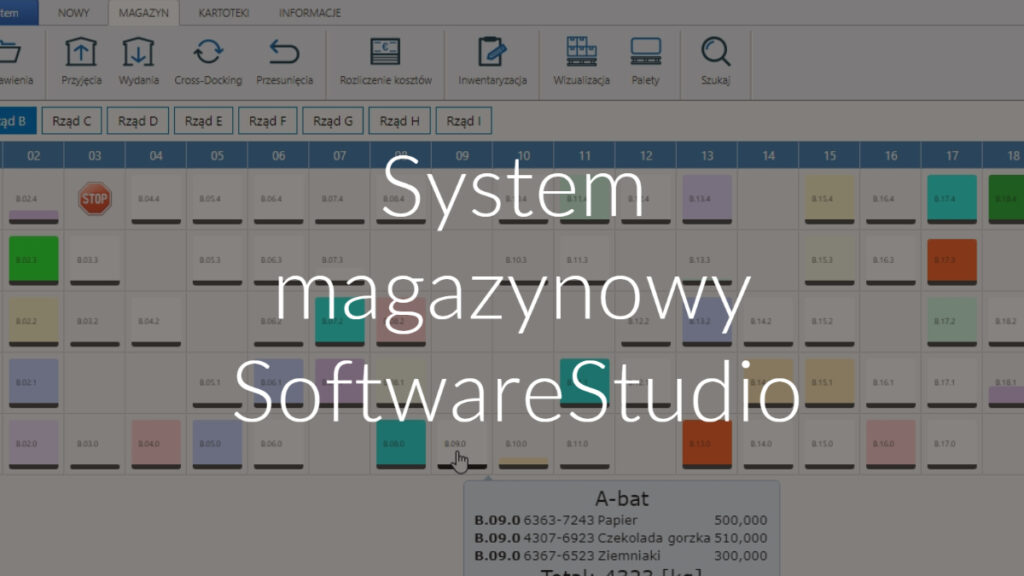
Task: Select blue slot B.05.0
Action: tap(217, 443)
